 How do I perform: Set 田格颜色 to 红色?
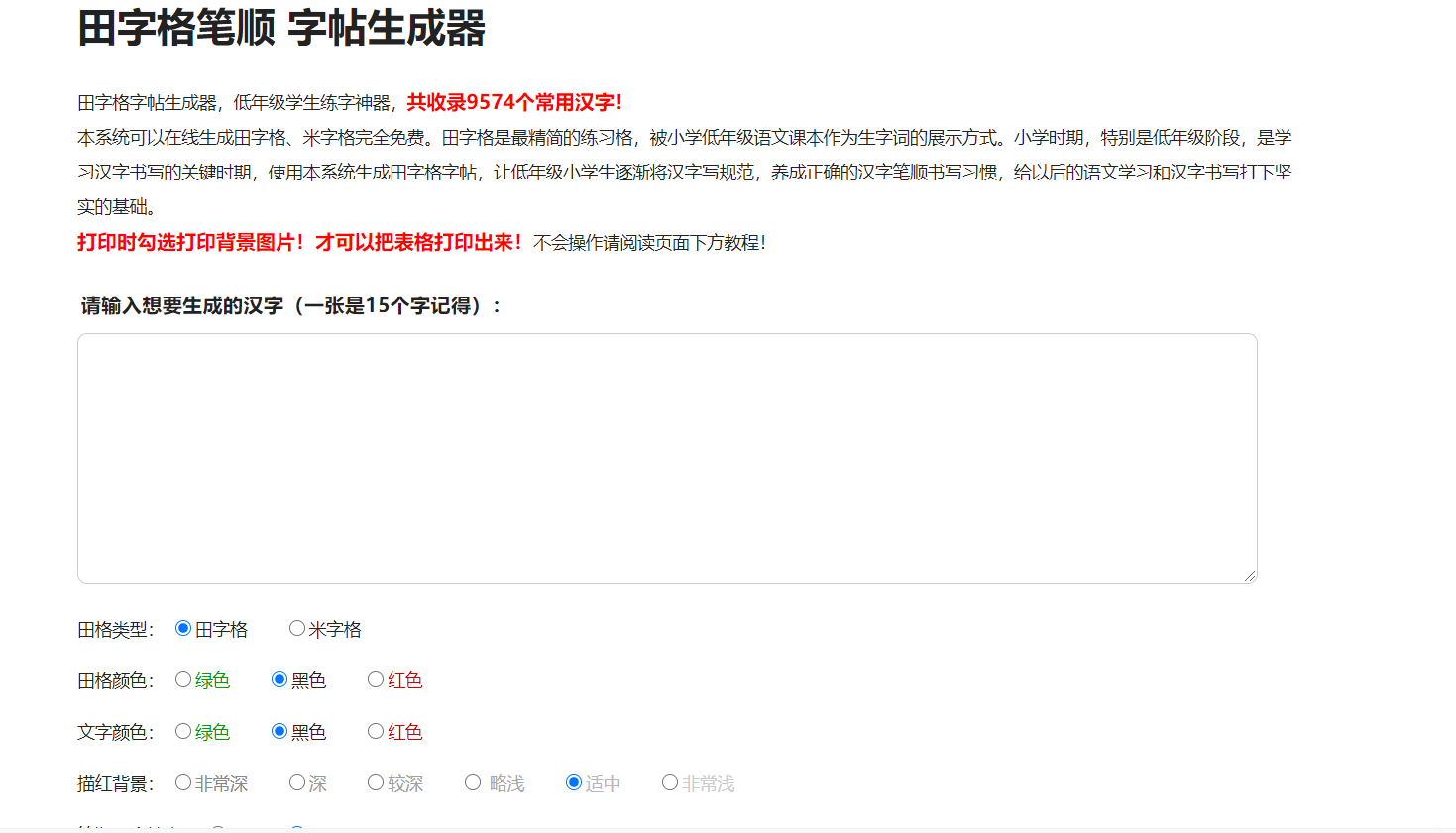[x=375, y=679]
